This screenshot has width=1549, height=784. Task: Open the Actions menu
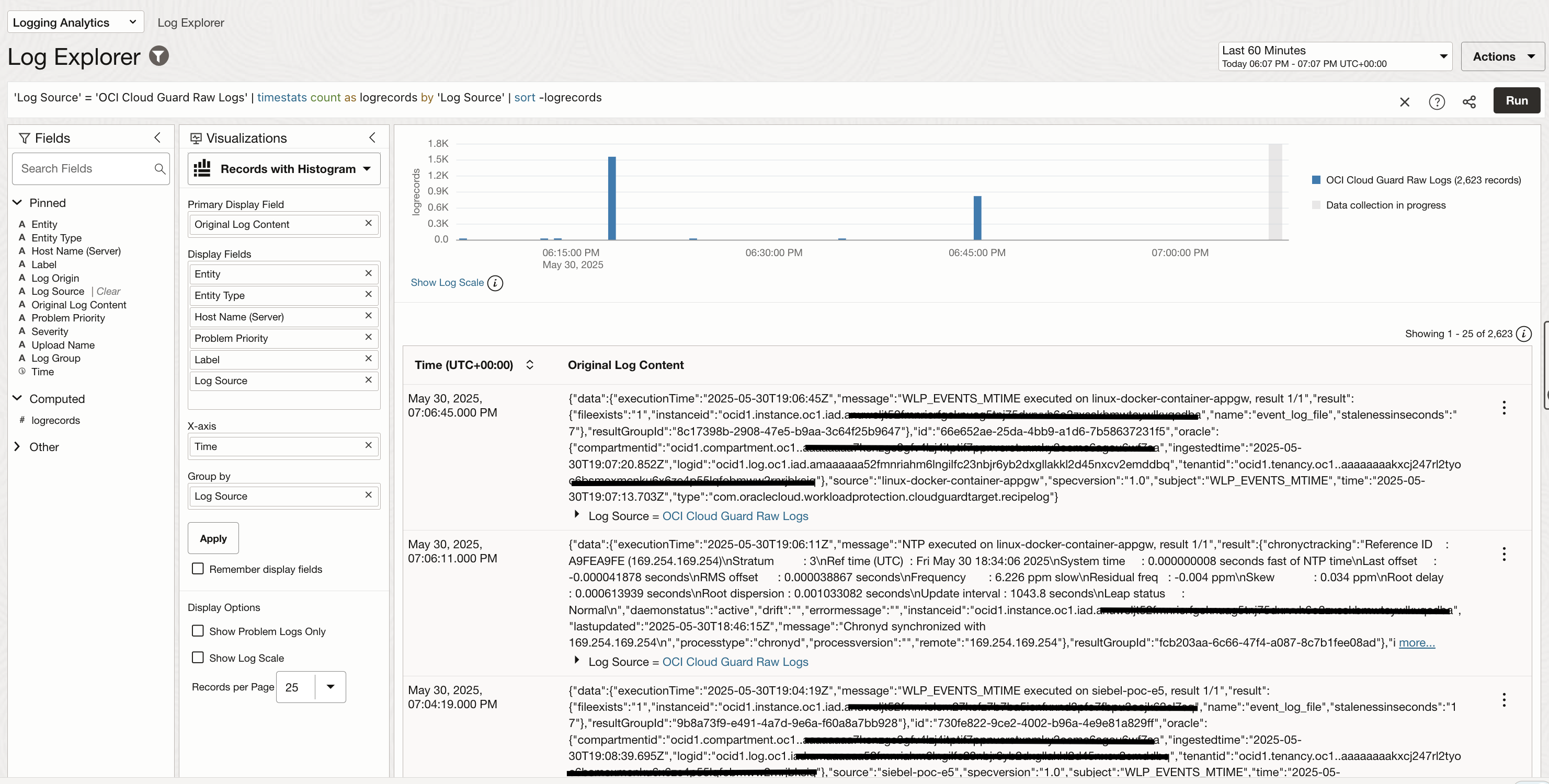1502,56
